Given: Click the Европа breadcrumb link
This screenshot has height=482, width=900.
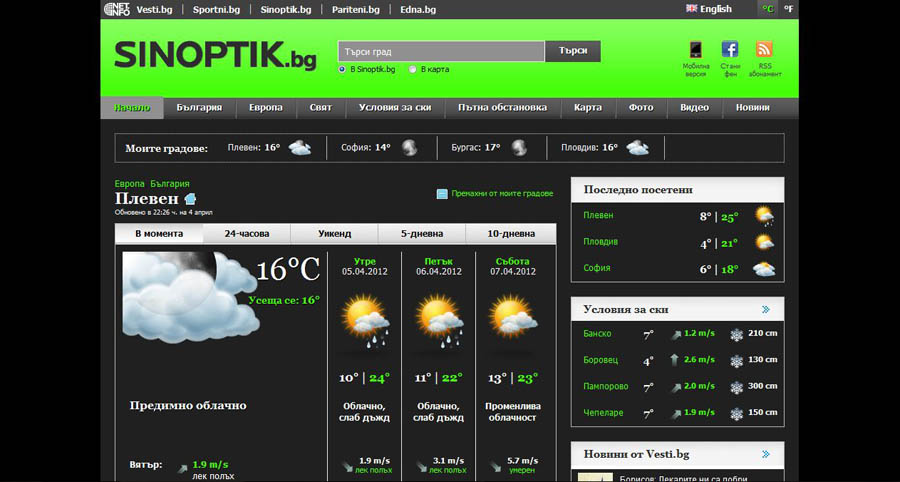Looking at the screenshot, I should coord(130,184).
